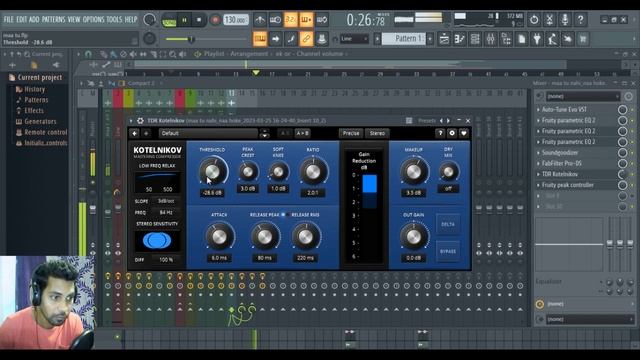Click the RATIO knob
This screenshot has width=640, height=360.
tap(313, 172)
